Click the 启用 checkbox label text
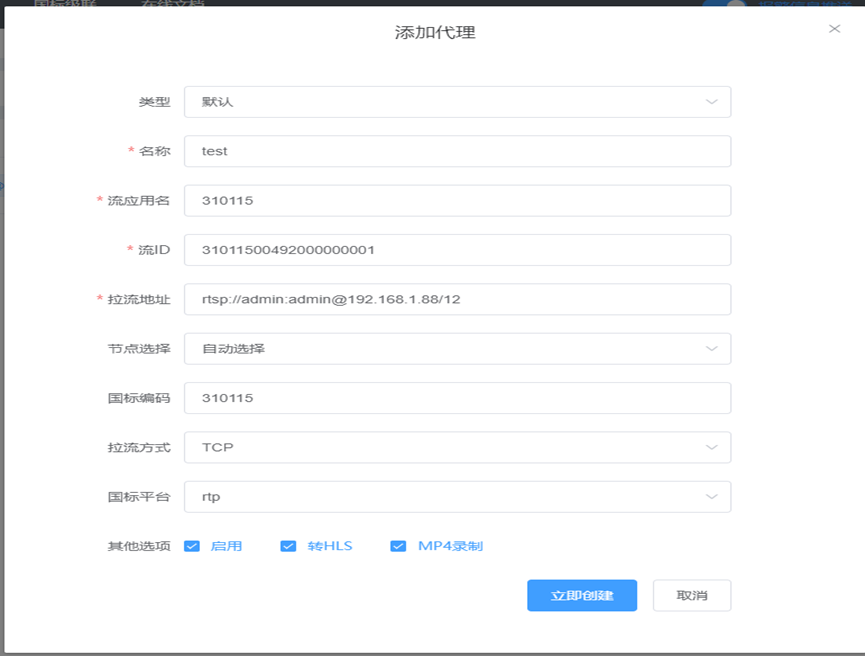The height and width of the screenshot is (656, 865). [x=226, y=546]
